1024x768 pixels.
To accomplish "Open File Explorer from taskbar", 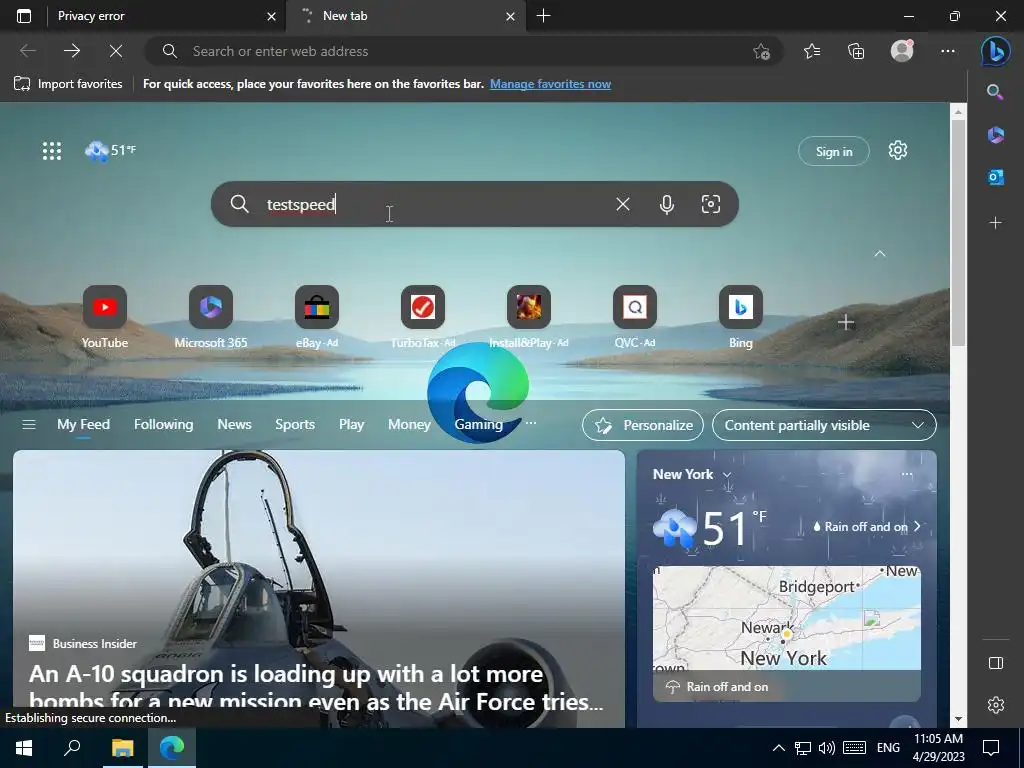I will [122, 748].
